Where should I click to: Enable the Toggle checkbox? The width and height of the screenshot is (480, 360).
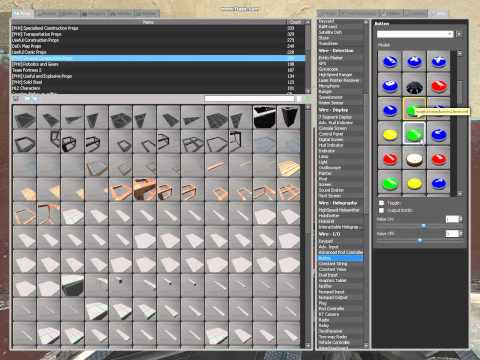point(381,203)
